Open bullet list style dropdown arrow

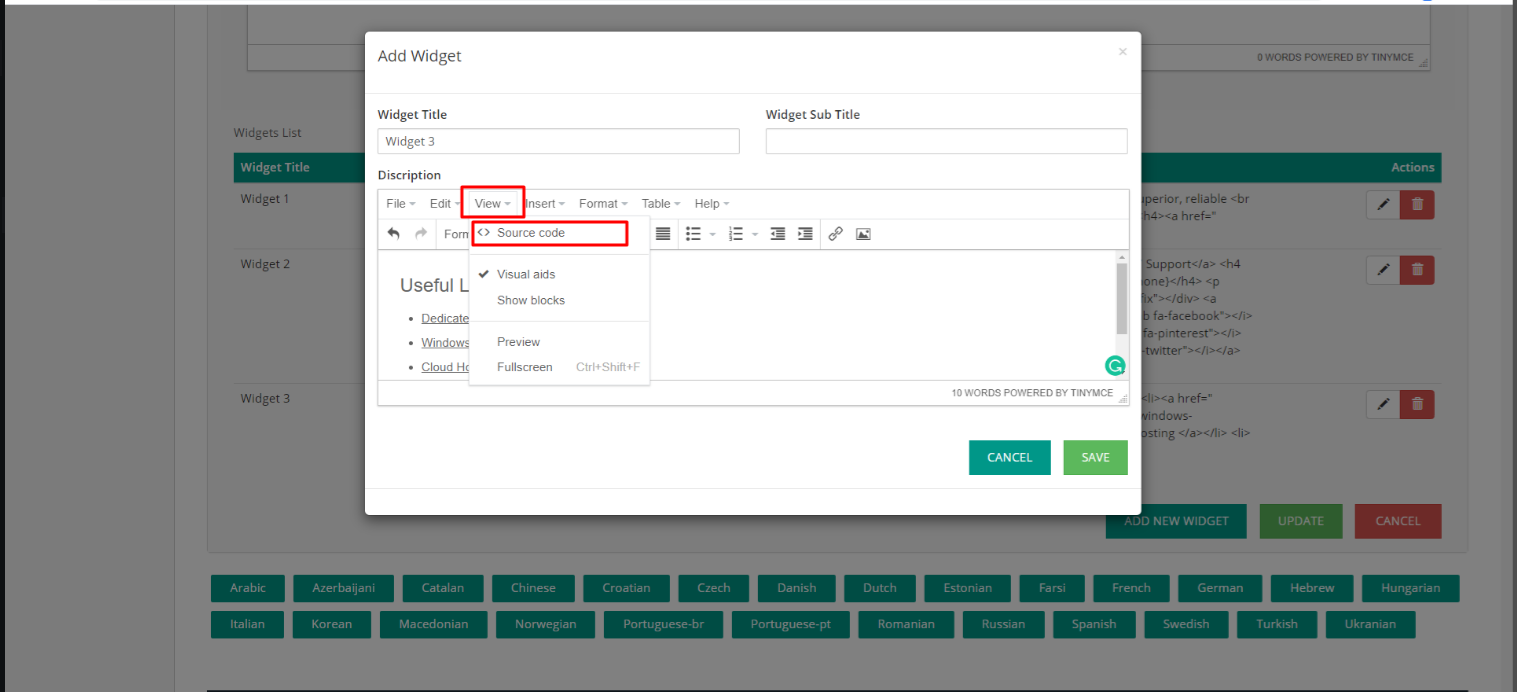pos(713,235)
